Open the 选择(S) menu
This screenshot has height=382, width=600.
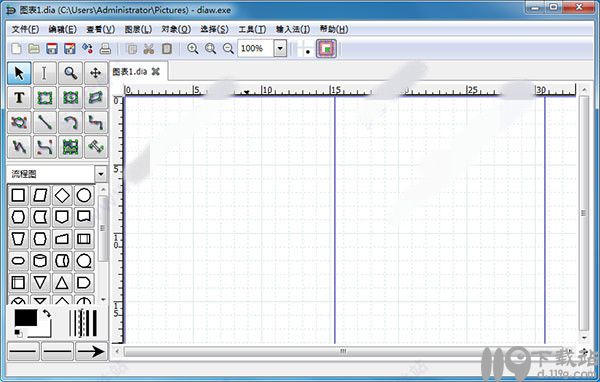click(x=214, y=29)
